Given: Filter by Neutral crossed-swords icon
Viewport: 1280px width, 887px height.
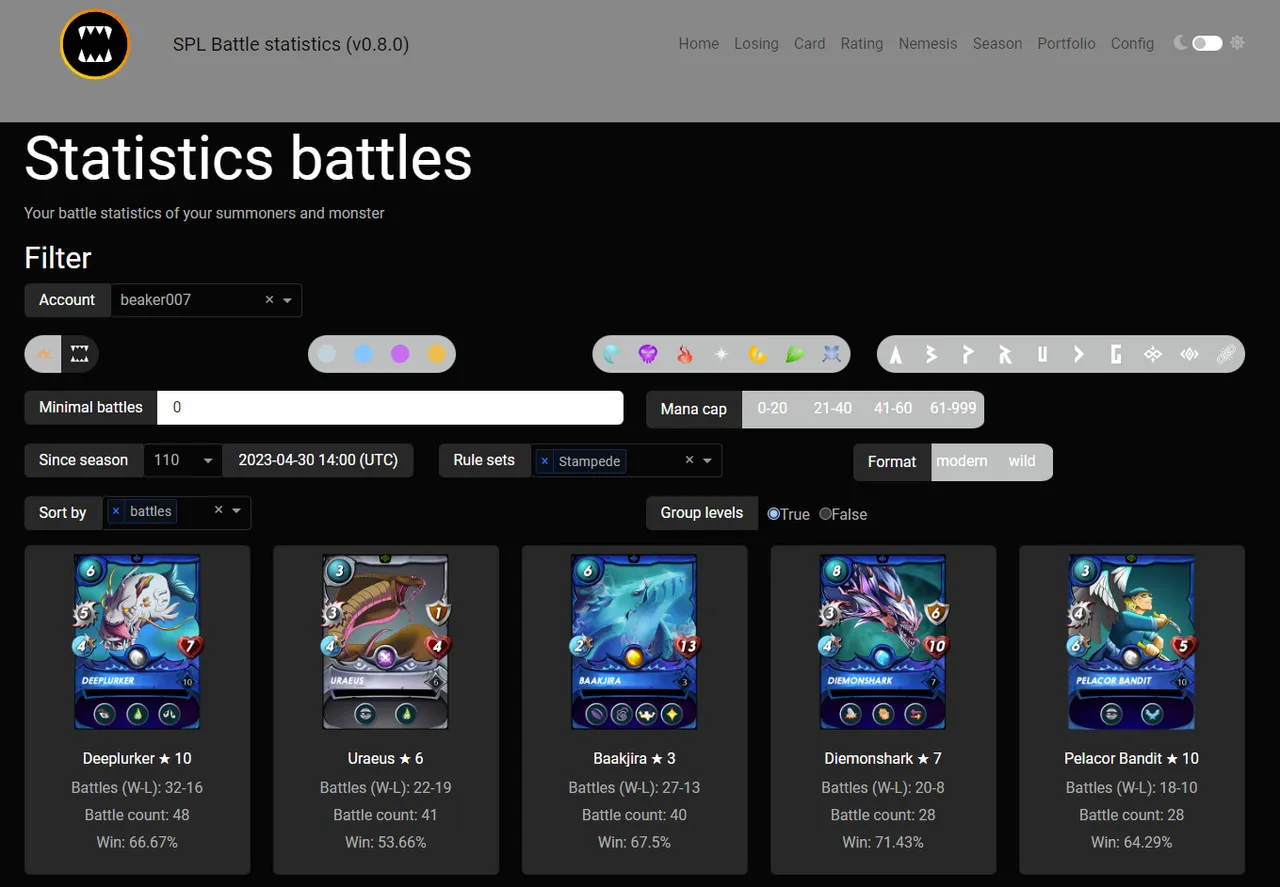Looking at the screenshot, I should [x=831, y=354].
